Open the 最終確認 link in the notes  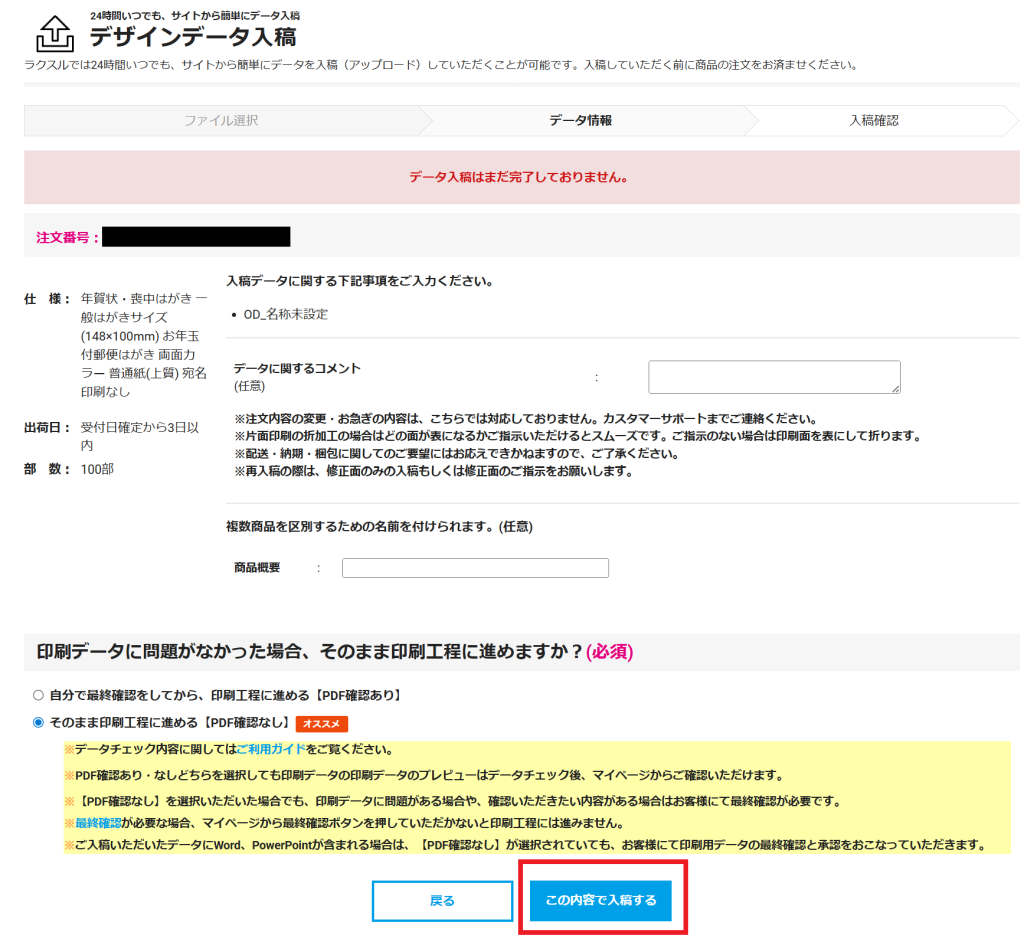tap(98, 823)
